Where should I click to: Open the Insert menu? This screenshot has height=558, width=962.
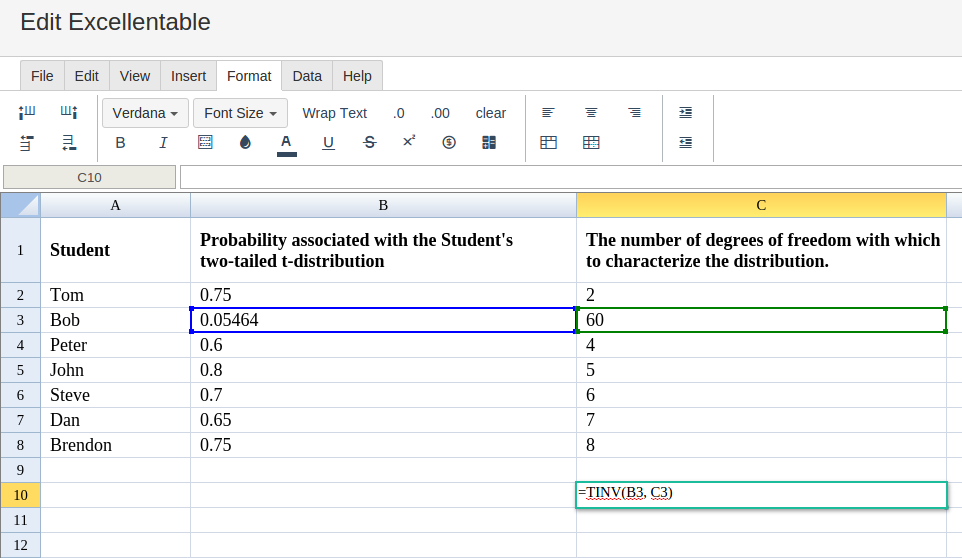[x=188, y=76]
